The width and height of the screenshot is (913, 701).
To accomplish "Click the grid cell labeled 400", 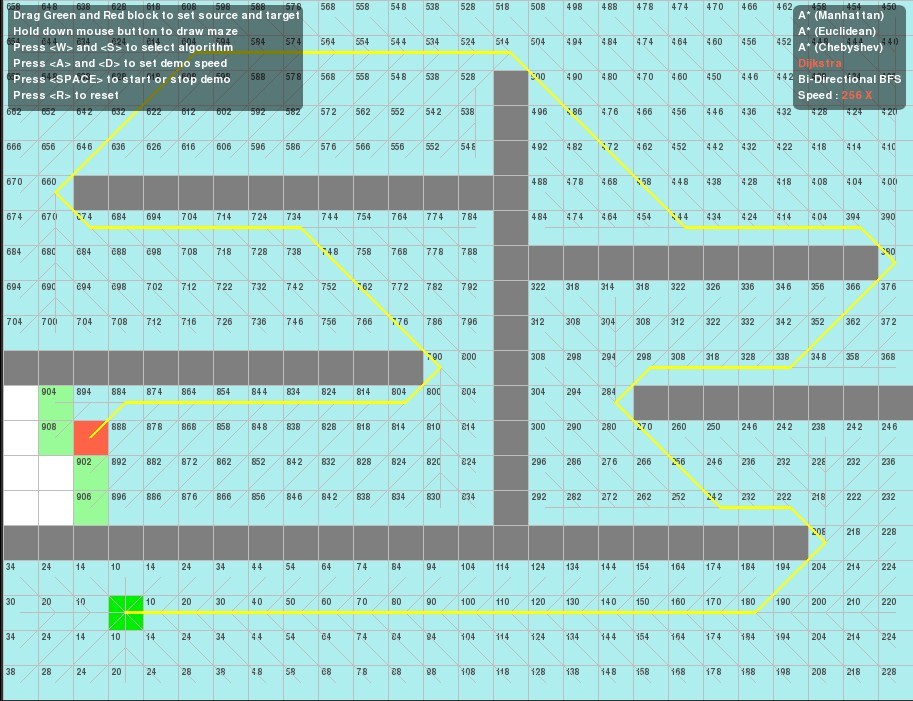I will click(896, 193).
